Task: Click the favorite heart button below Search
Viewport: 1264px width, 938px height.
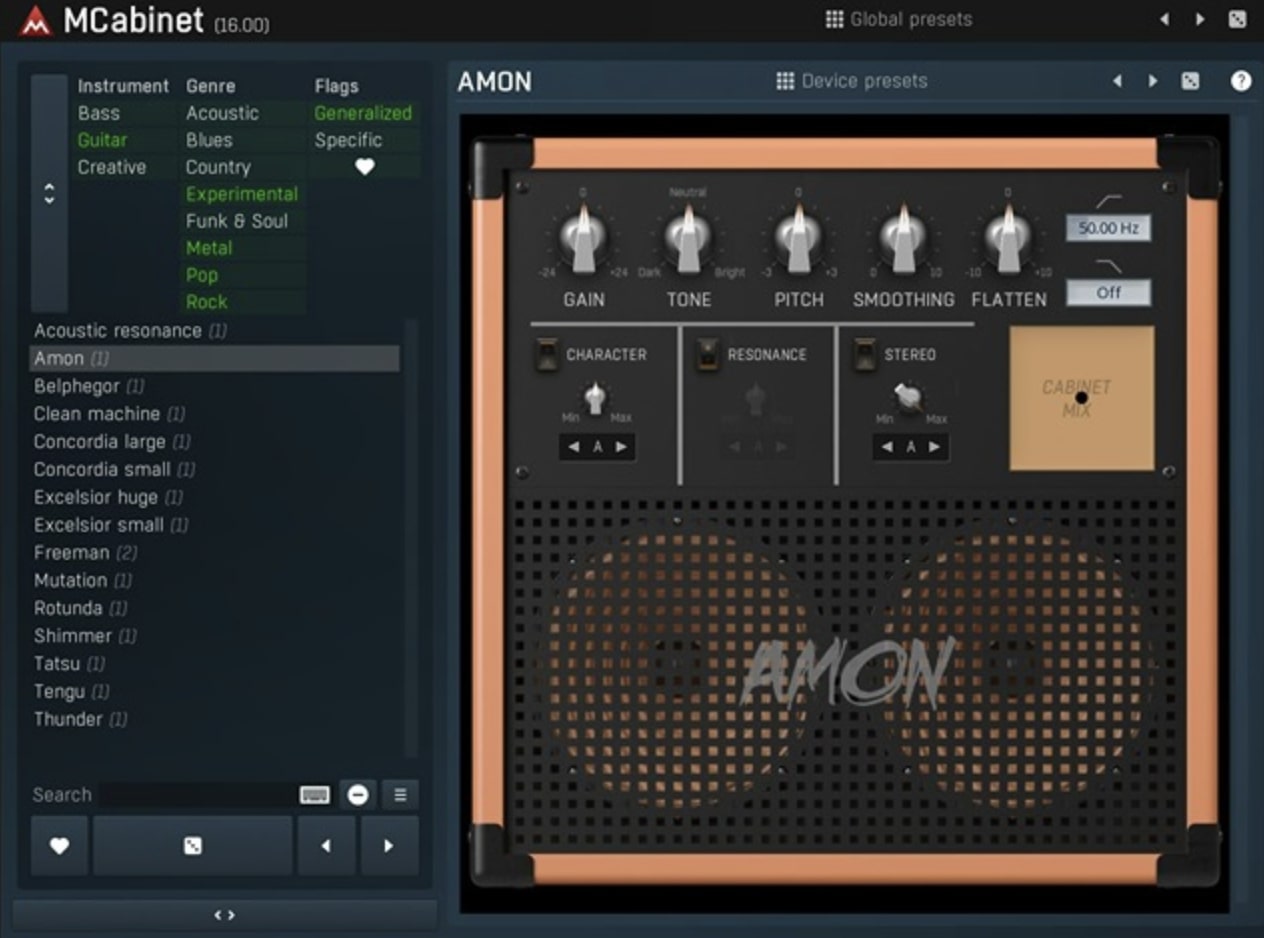Action: pos(60,846)
